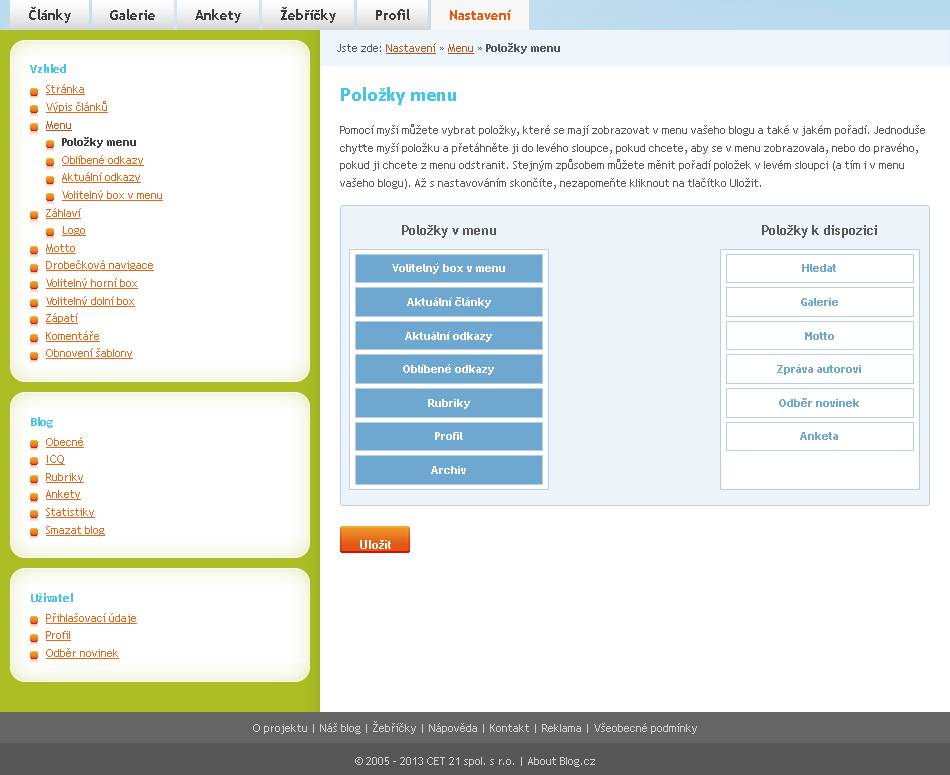Open the Ankety tab

(x=218, y=15)
